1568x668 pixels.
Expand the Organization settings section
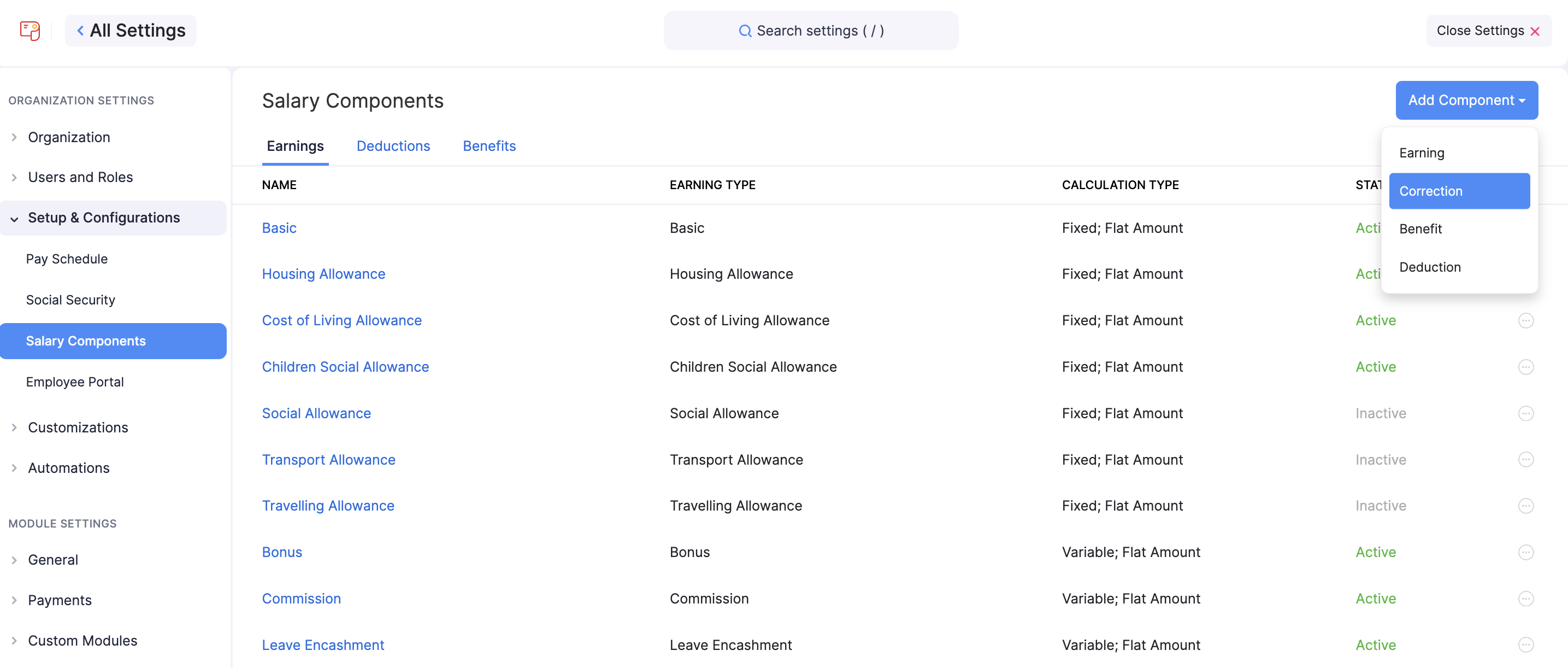click(69, 137)
